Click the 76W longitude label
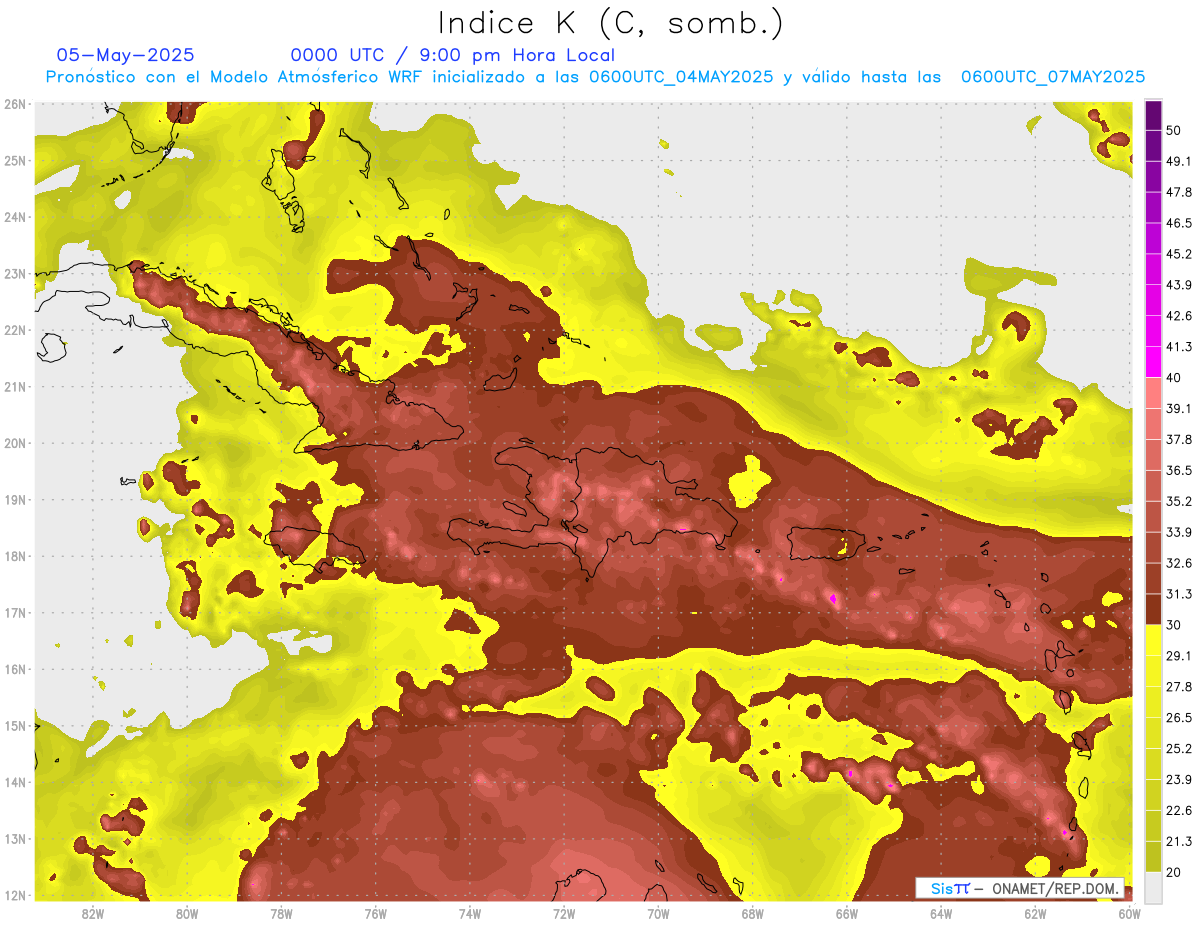 (376, 913)
